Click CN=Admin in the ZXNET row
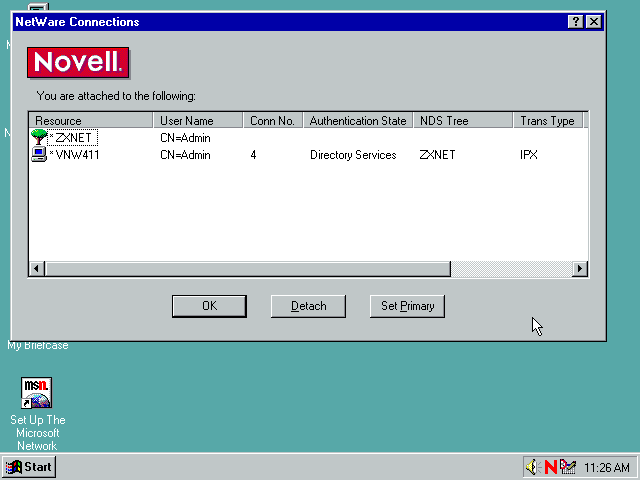Viewport: 640px width, 480px height. tap(185, 138)
